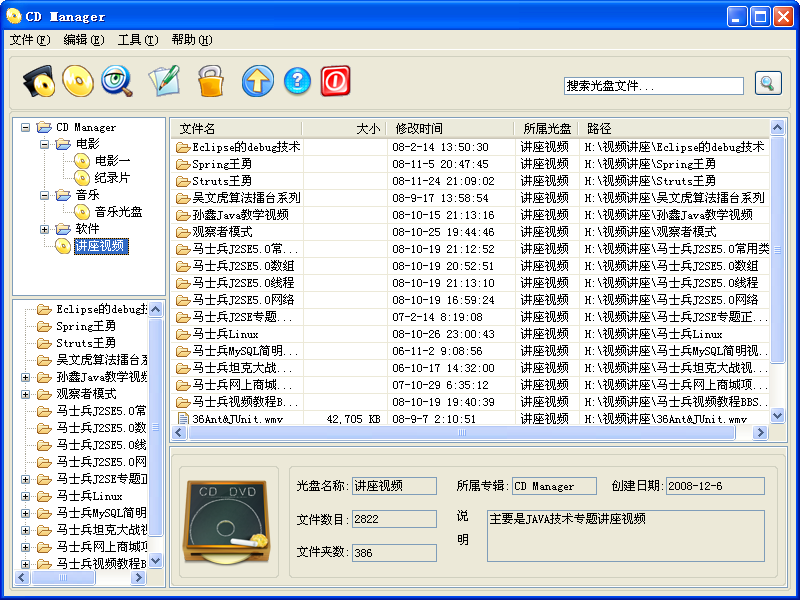Click the file list vertical scrollbar thumb
Image resolution: width=800 pixels, height=600 pixels.
coord(777,249)
